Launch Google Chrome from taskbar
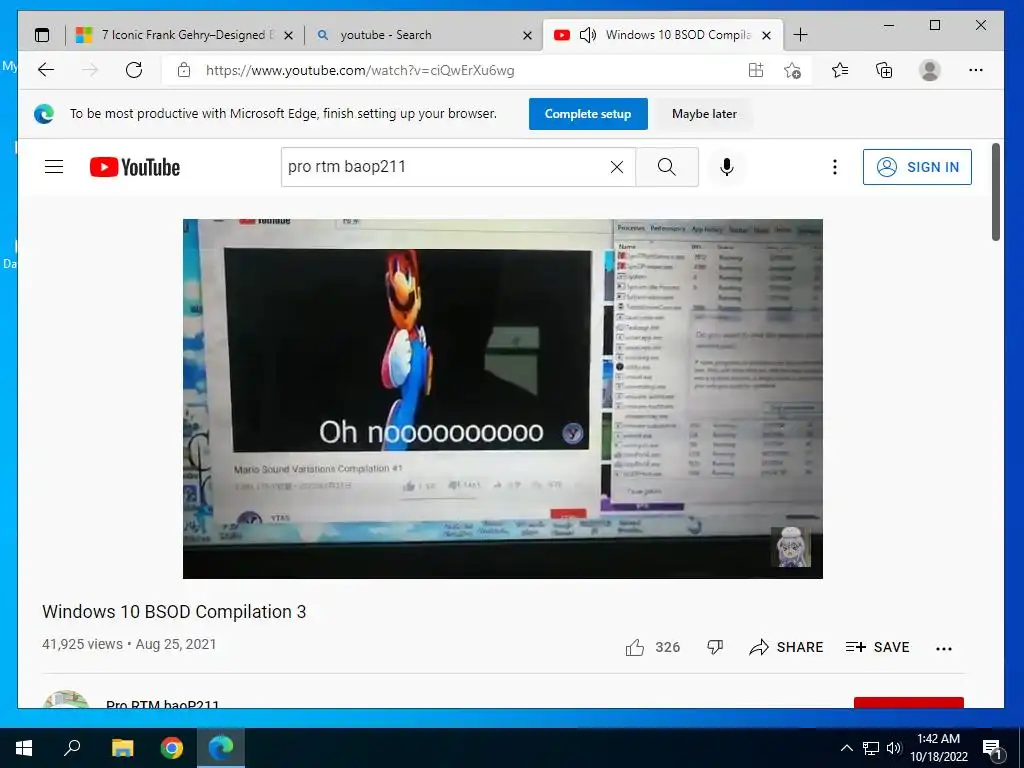1024x768 pixels. point(172,748)
